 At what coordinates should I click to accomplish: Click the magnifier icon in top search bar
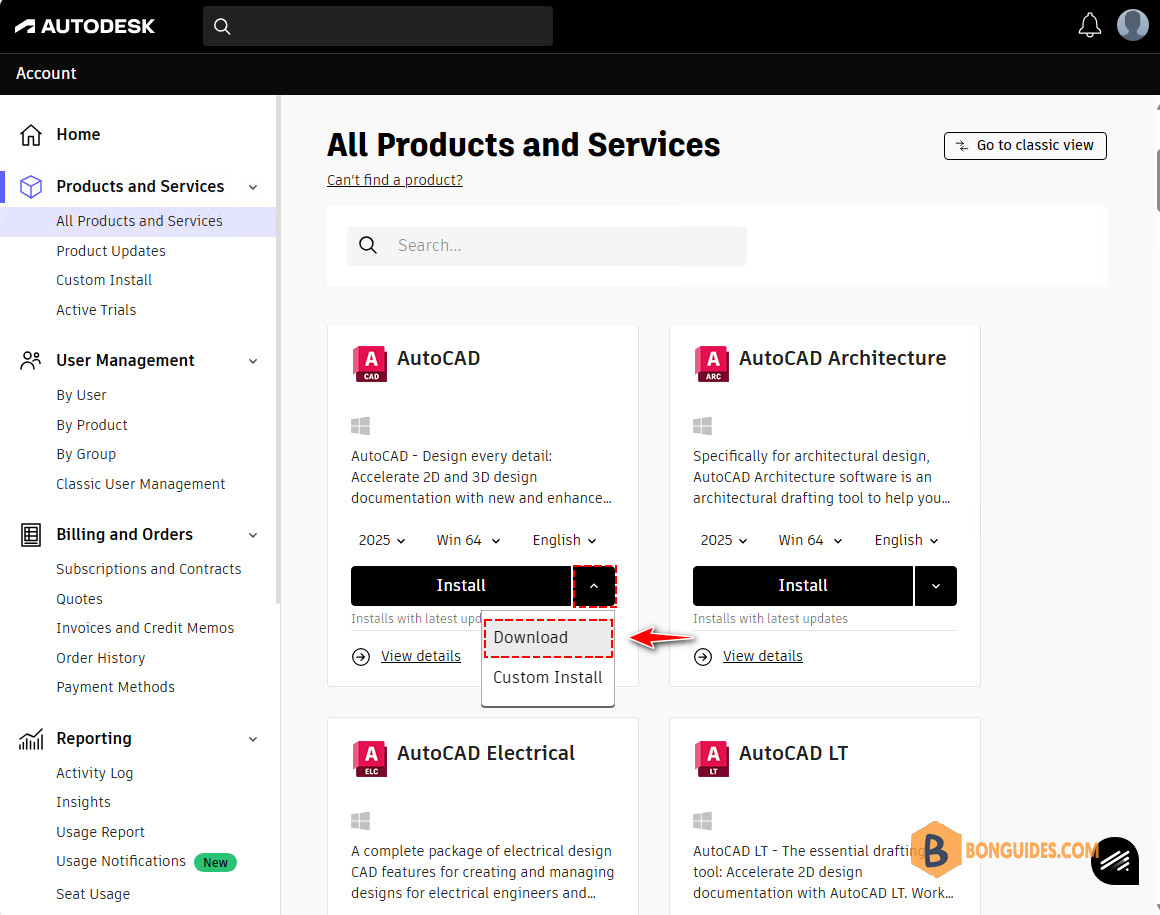pyautogui.click(x=222, y=27)
